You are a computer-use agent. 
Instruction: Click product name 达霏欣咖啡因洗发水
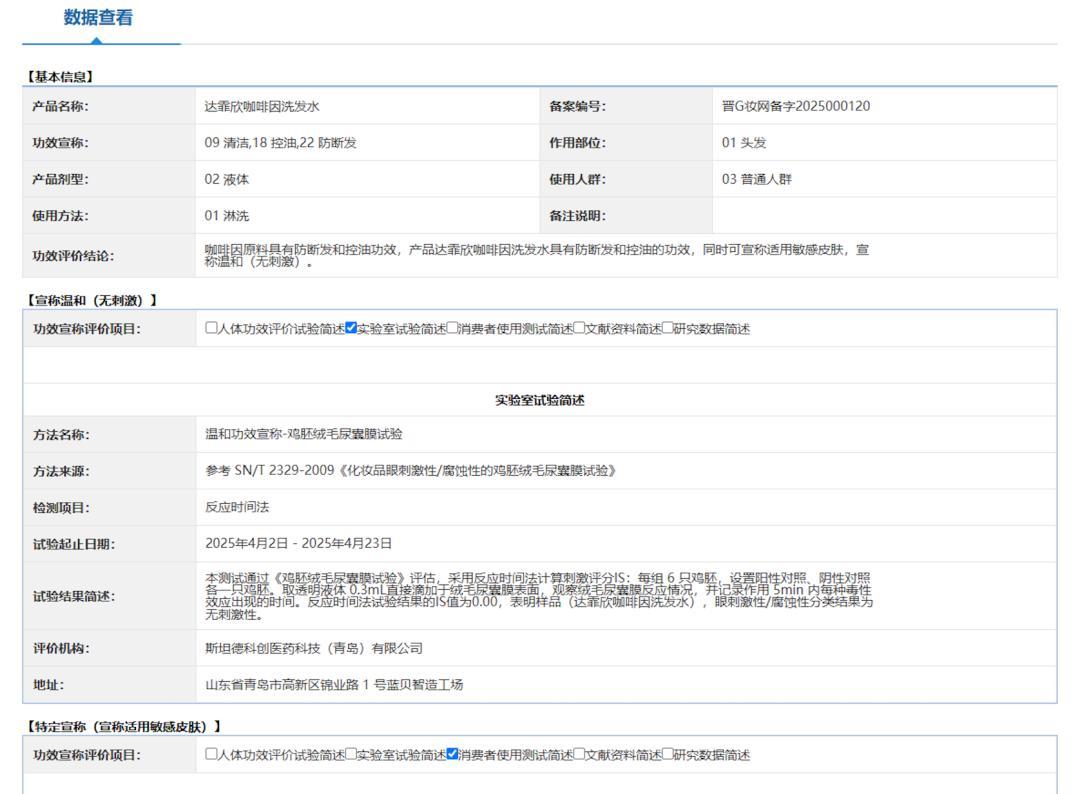pyautogui.click(x=262, y=106)
